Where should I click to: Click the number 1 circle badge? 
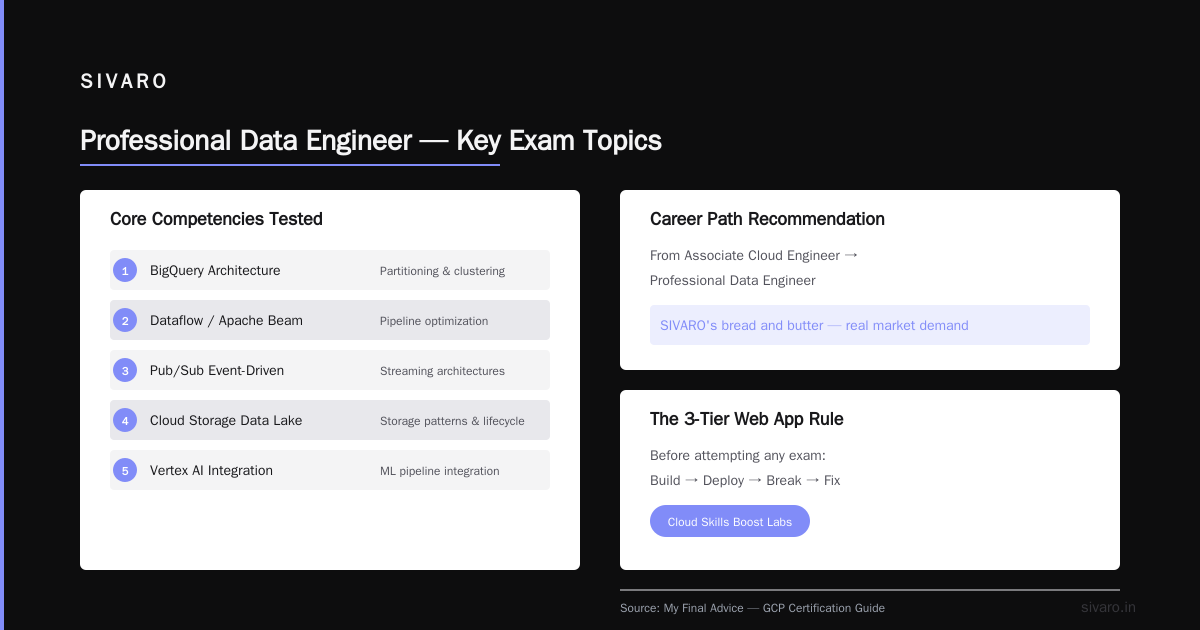[x=125, y=270]
